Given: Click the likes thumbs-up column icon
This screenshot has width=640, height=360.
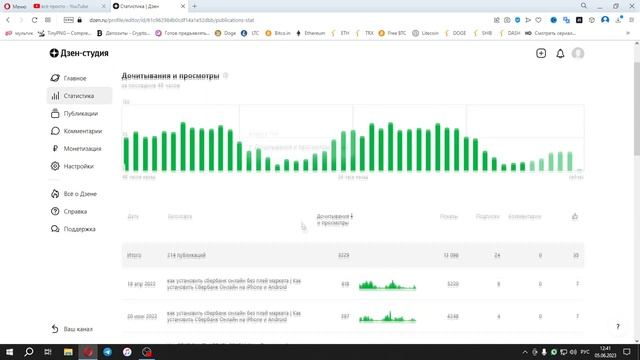Looking at the screenshot, I should 575,216.
